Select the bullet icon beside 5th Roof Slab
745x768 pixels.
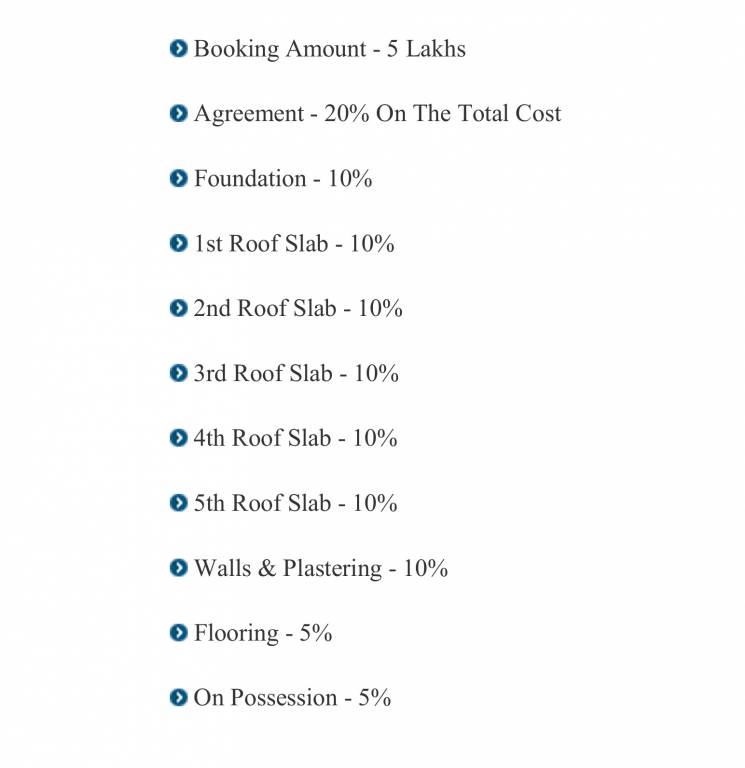179,503
